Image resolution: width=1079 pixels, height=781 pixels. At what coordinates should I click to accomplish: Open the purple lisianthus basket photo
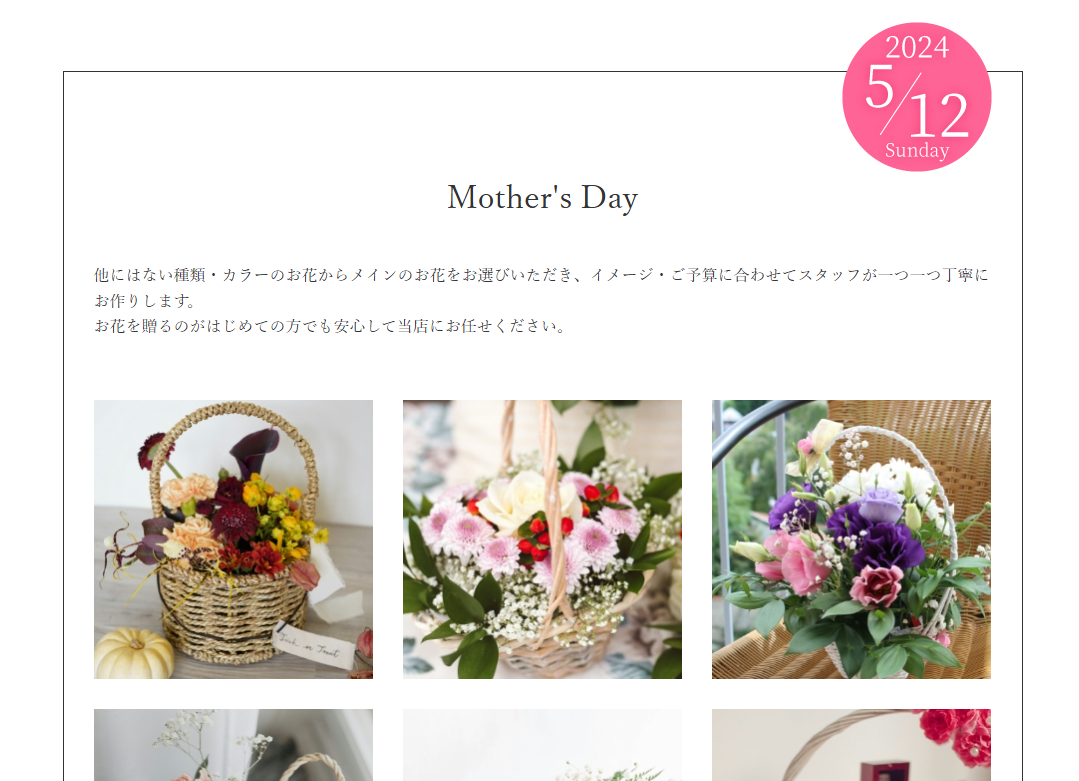[851, 539]
